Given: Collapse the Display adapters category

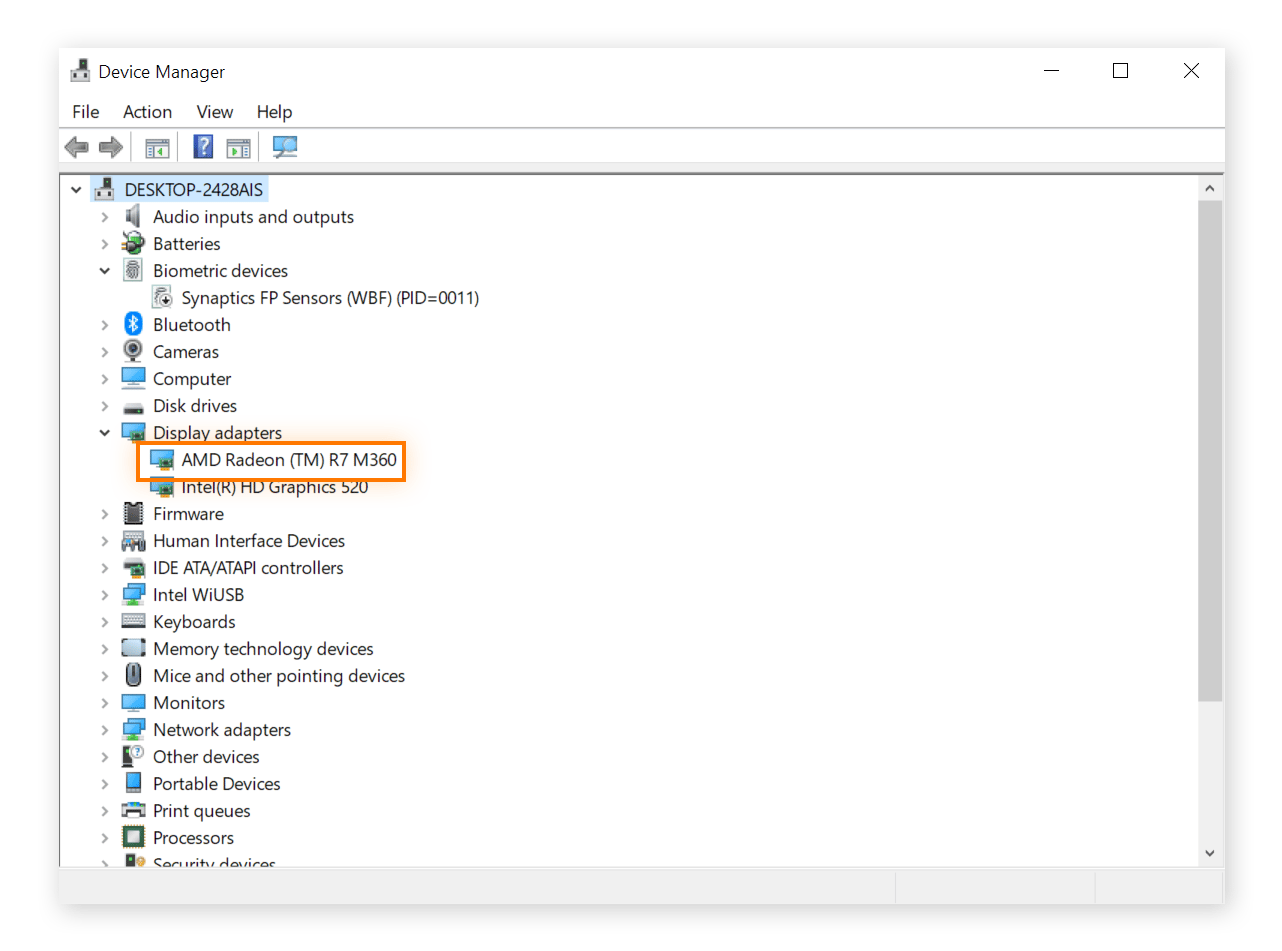Looking at the screenshot, I should pos(105,432).
